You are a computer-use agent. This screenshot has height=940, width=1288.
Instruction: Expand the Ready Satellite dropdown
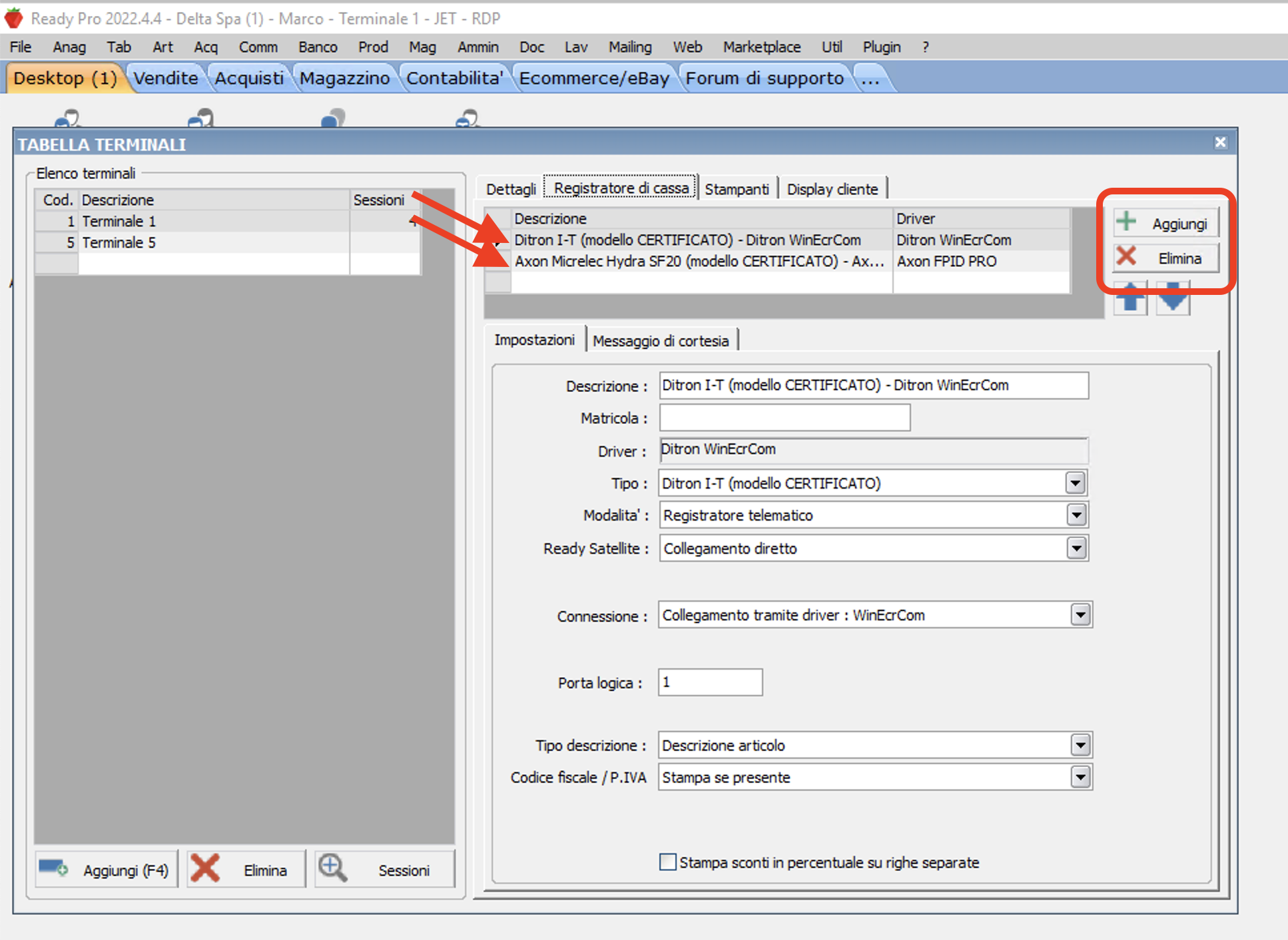1076,548
